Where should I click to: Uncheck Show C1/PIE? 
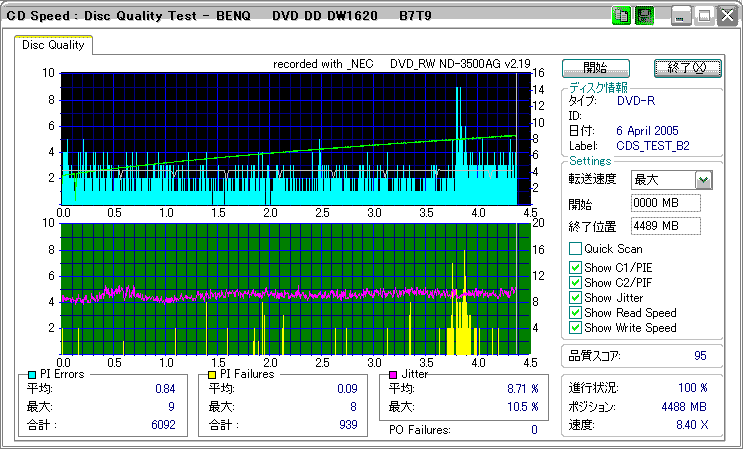[575, 267]
